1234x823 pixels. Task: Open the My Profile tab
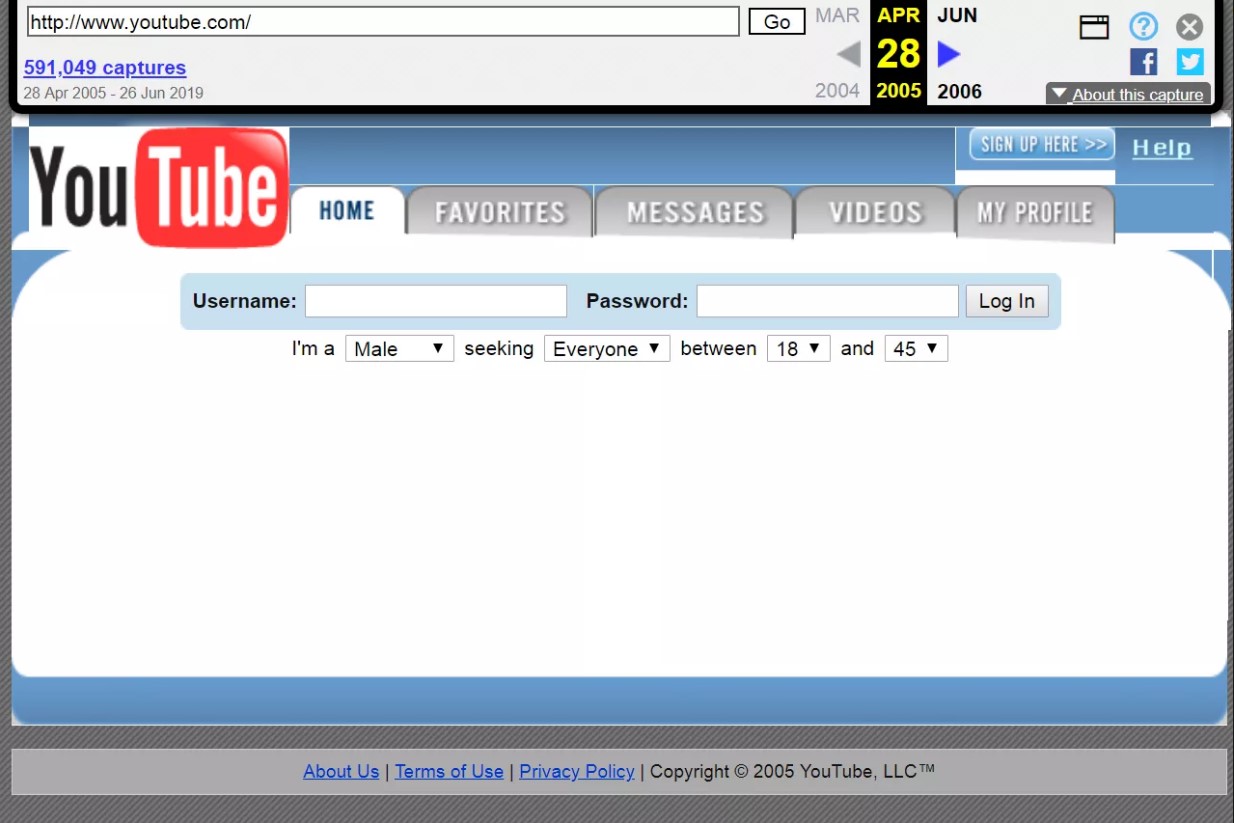click(x=1034, y=212)
